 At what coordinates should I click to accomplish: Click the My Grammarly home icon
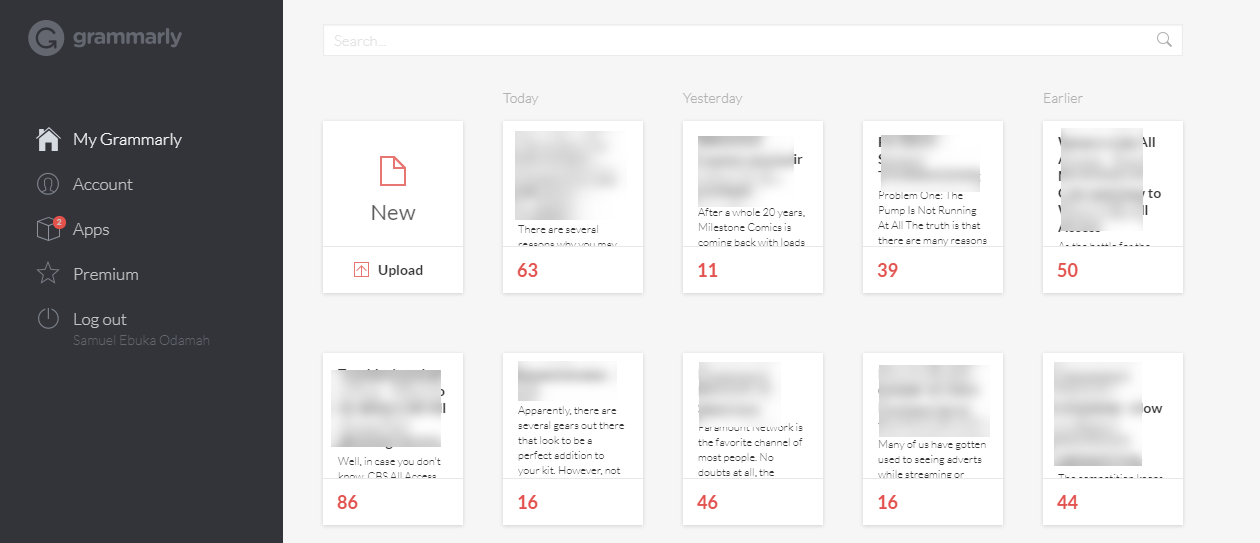coord(48,139)
